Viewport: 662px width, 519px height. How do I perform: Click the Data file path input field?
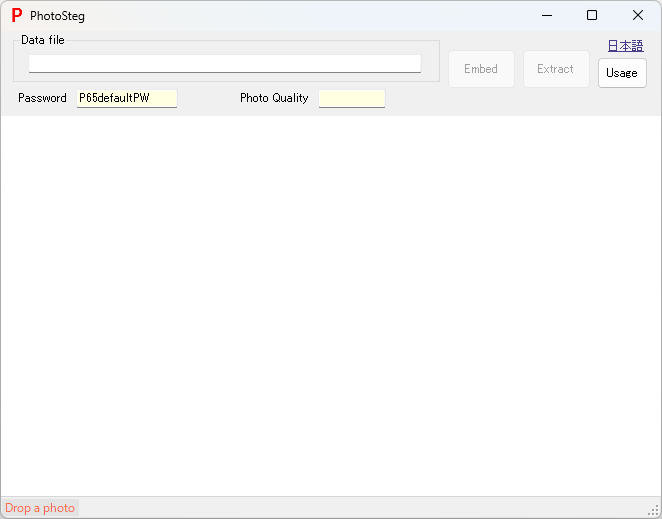(x=225, y=64)
